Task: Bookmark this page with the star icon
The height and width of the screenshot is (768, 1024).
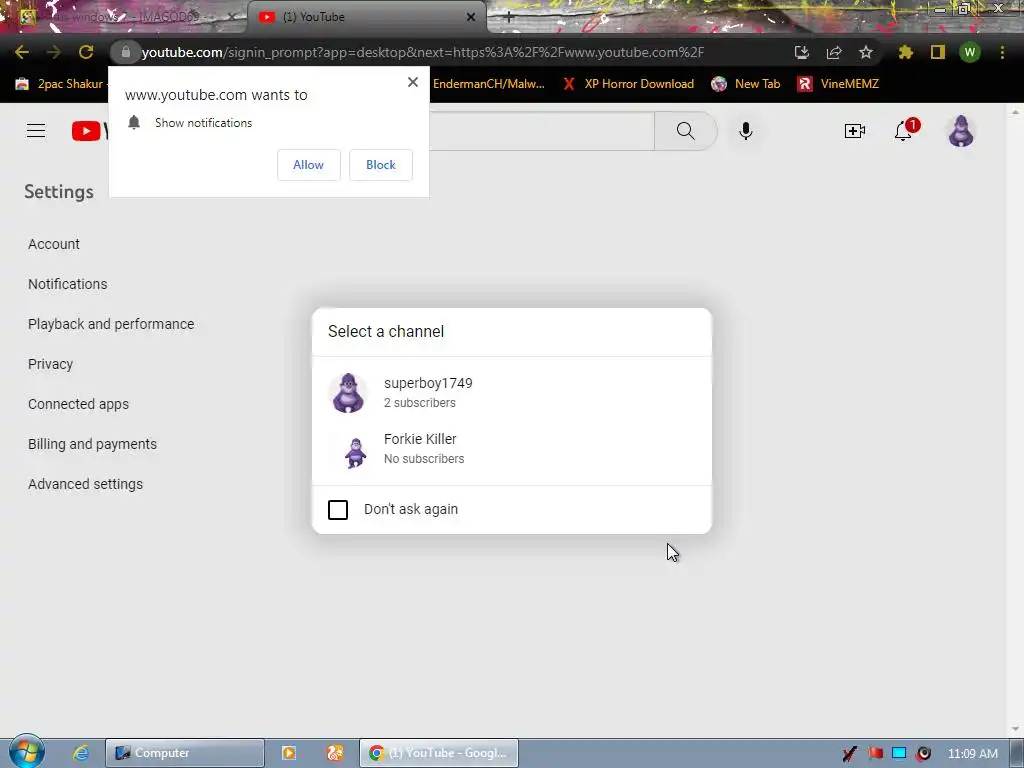Action: [x=866, y=52]
